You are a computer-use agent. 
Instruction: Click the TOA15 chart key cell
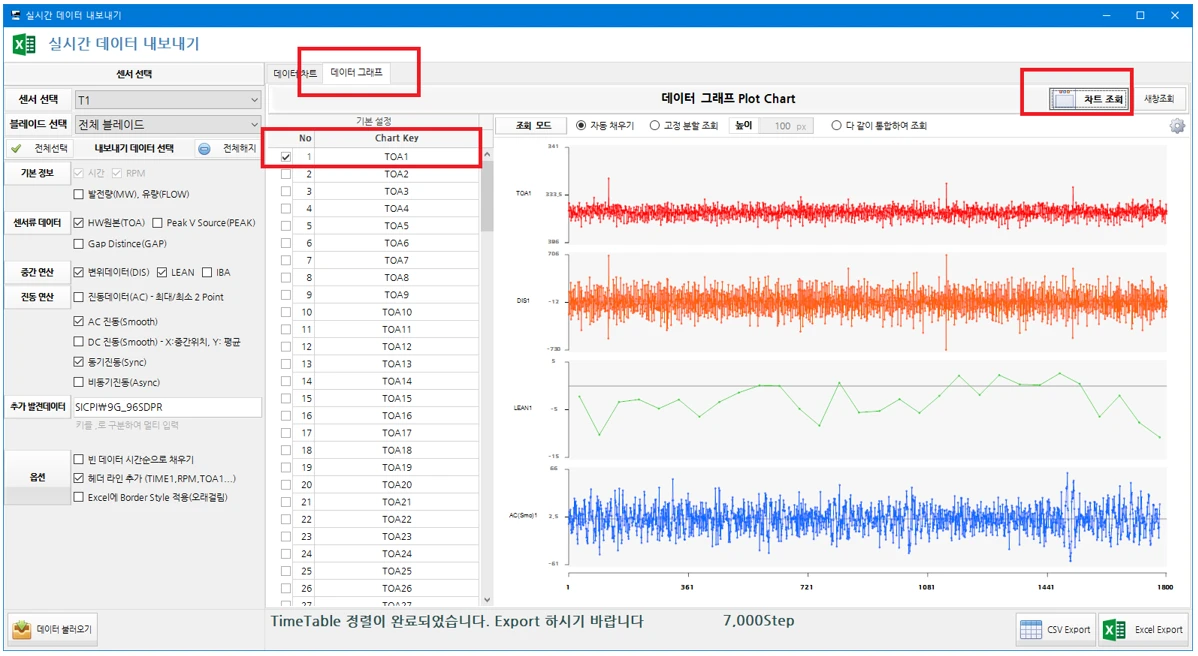pyautogui.click(x=397, y=399)
